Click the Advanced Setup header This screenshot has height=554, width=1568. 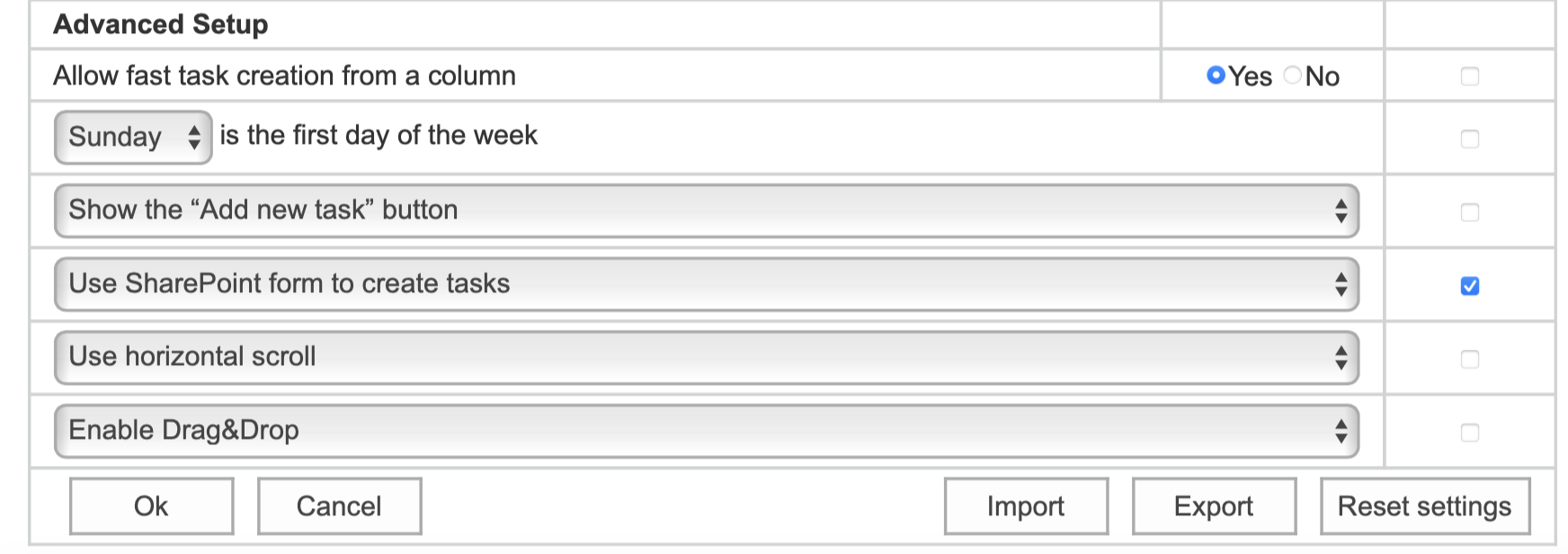tap(160, 24)
